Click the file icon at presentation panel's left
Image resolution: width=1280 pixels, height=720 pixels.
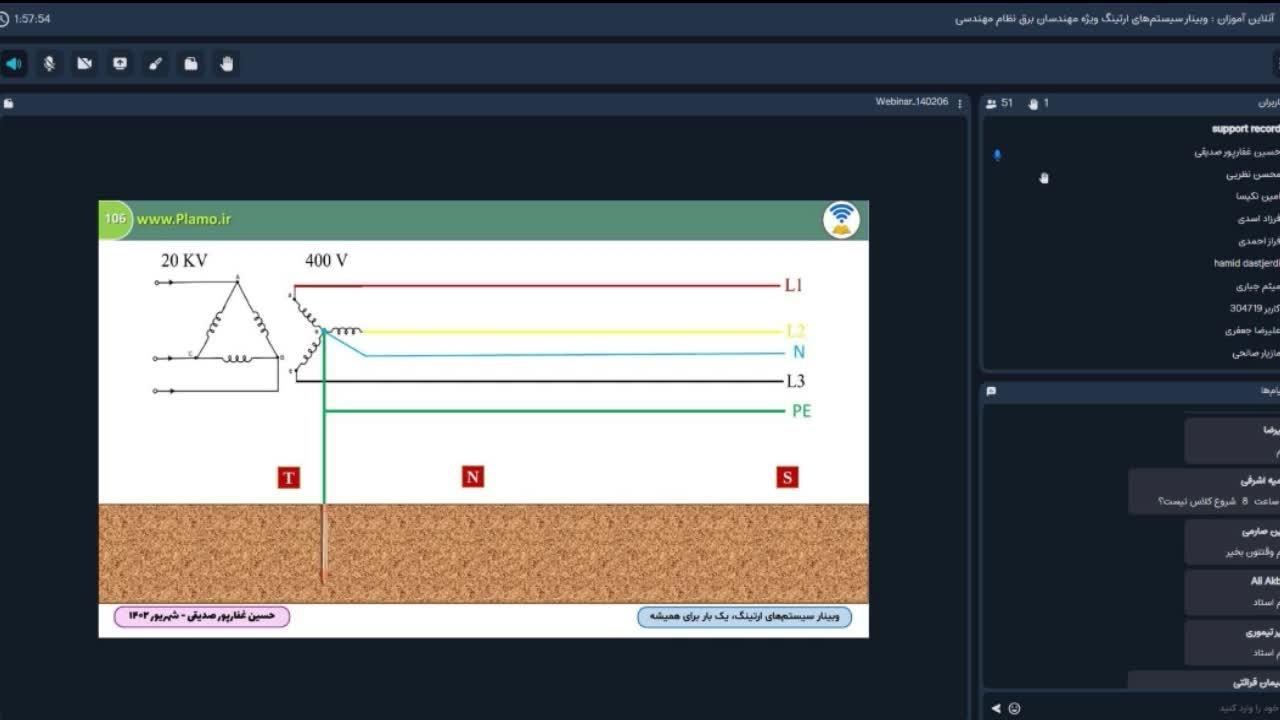[x=9, y=103]
